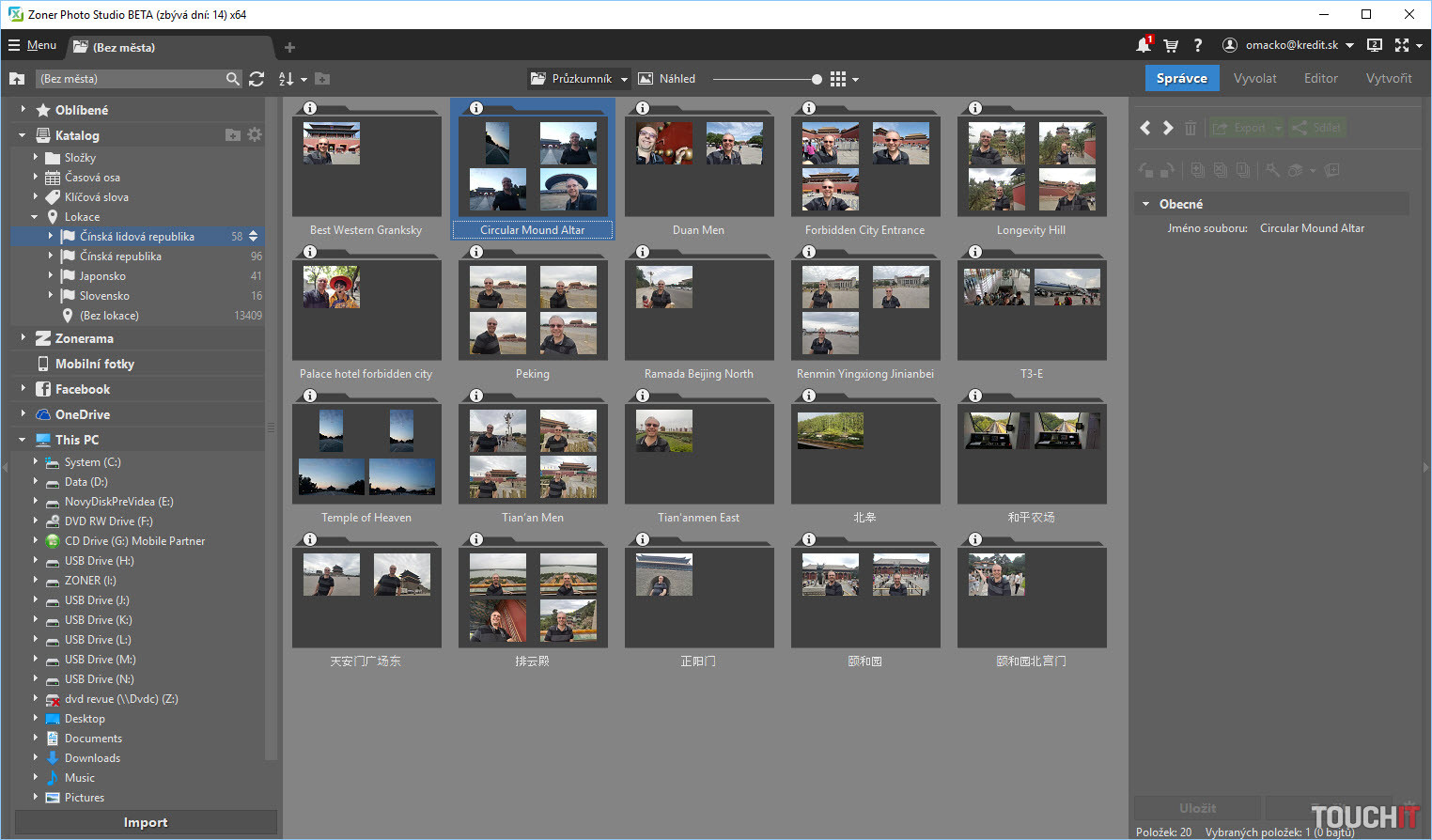This screenshot has height=840, width=1432.
Task: Toggle fullscreen mode
Action: click(x=1402, y=45)
